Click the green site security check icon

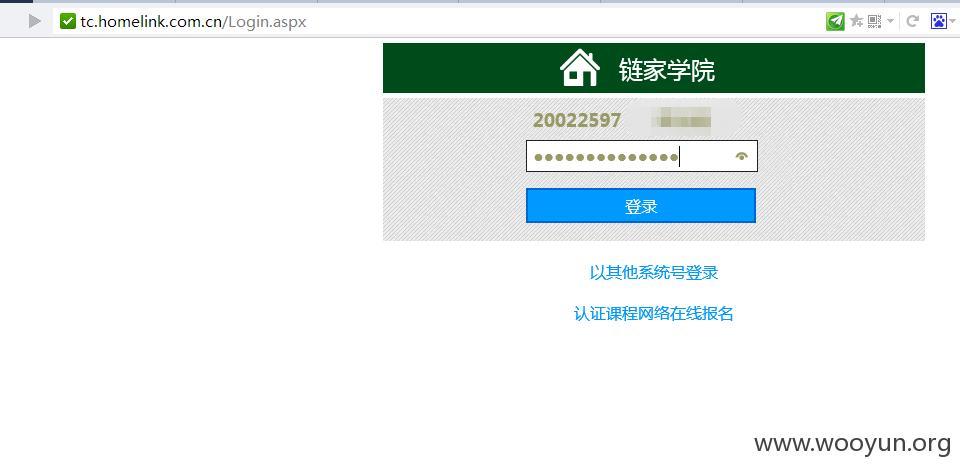(67, 21)
